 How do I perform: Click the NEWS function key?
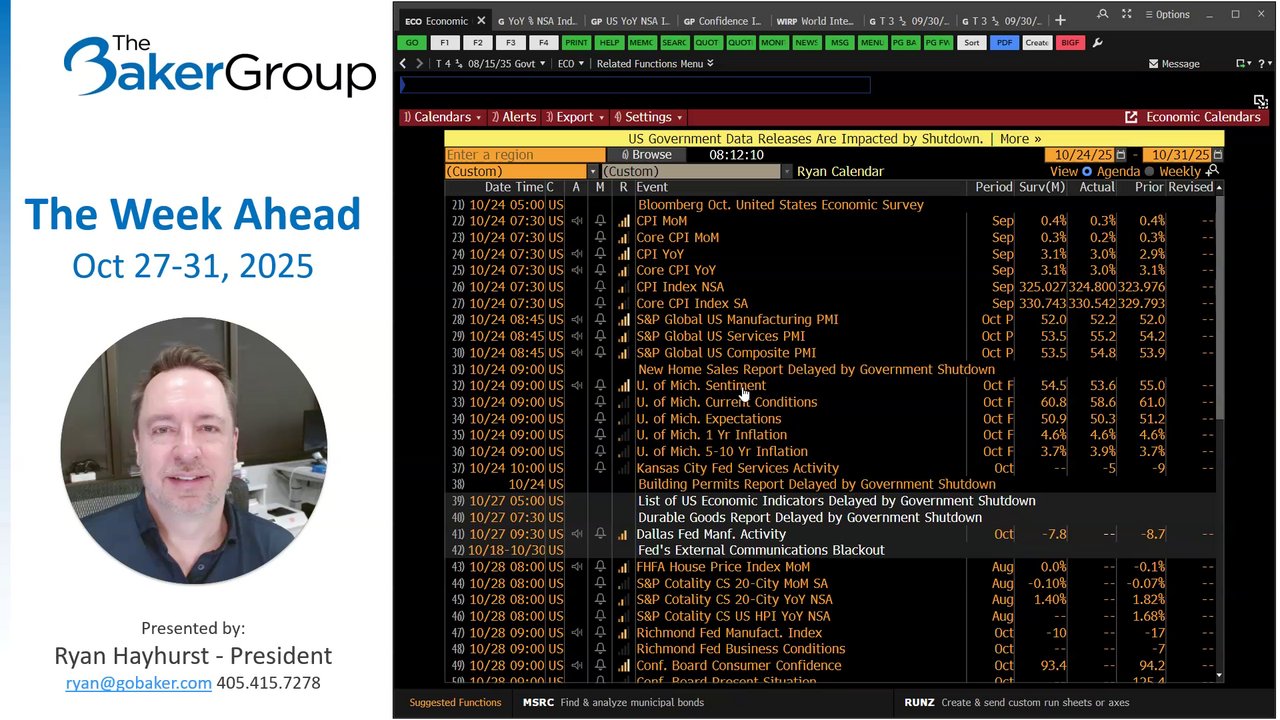806,43
